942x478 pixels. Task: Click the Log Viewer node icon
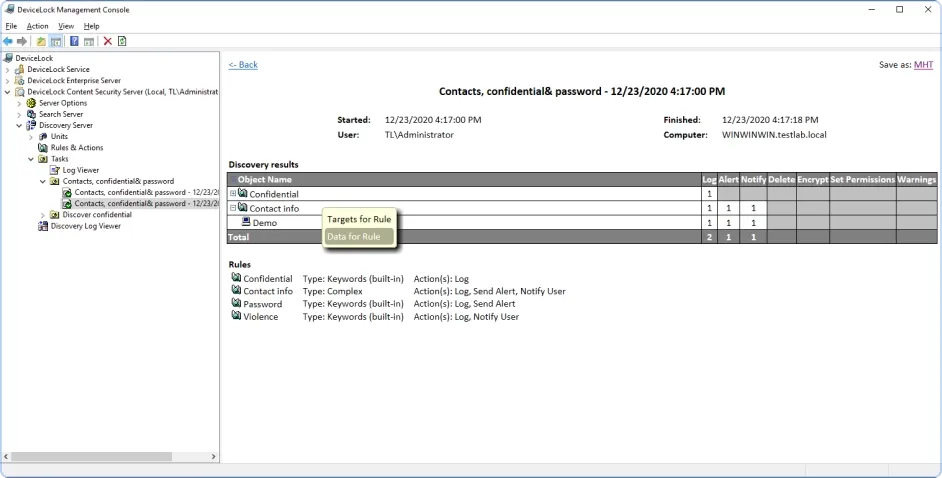point(55,170)
